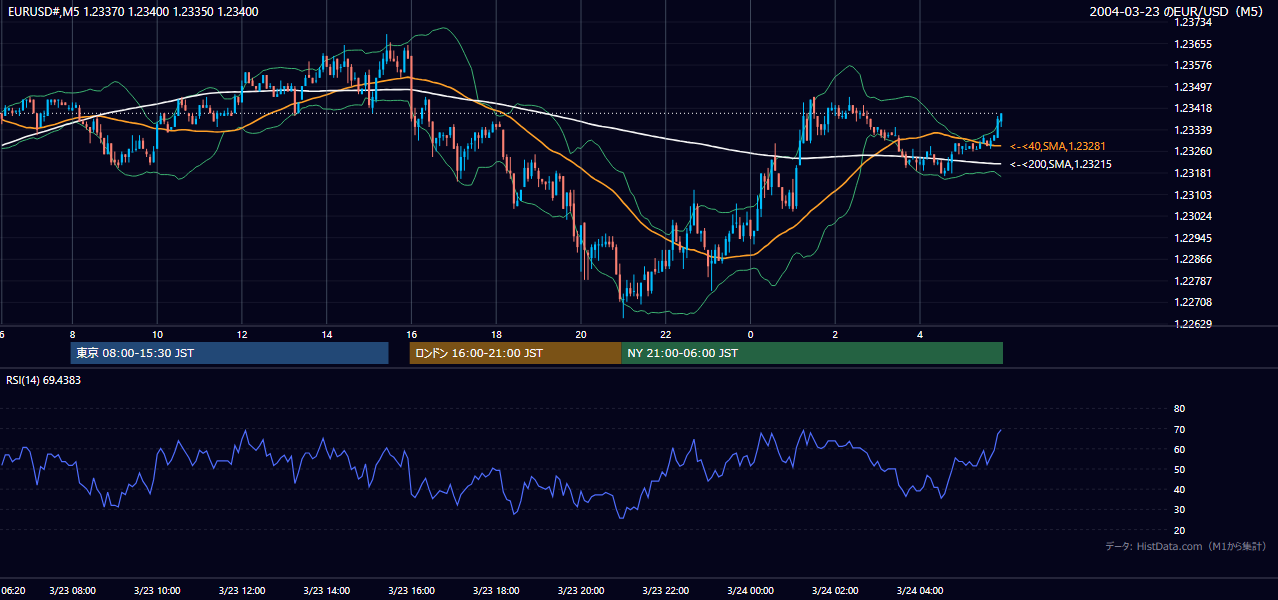
Task: Click the white 200 SMA 1.23215 label
Action: click(x=1061, y=164)
